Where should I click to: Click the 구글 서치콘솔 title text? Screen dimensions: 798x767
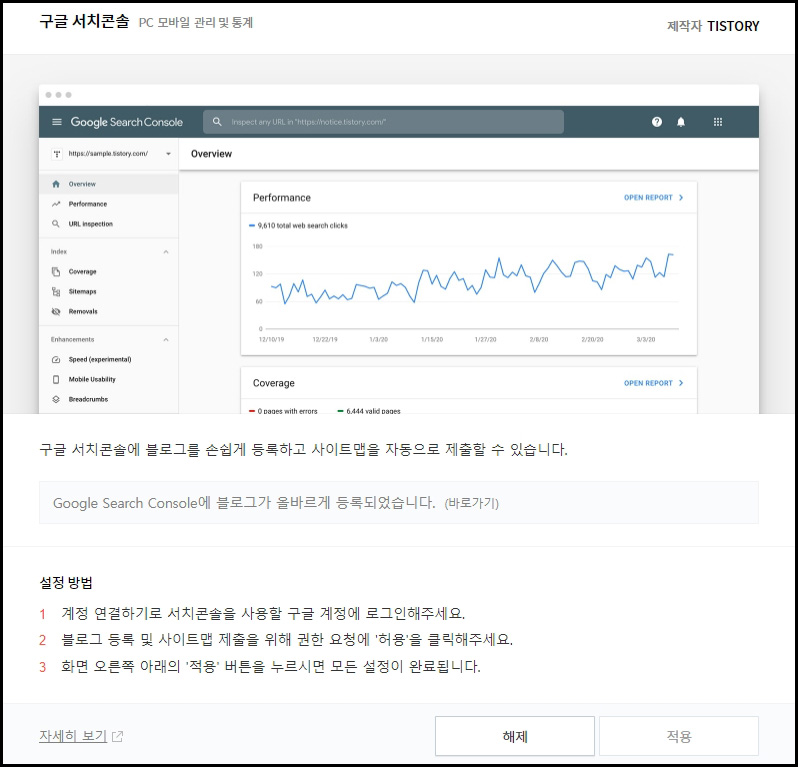pos(84,21)
